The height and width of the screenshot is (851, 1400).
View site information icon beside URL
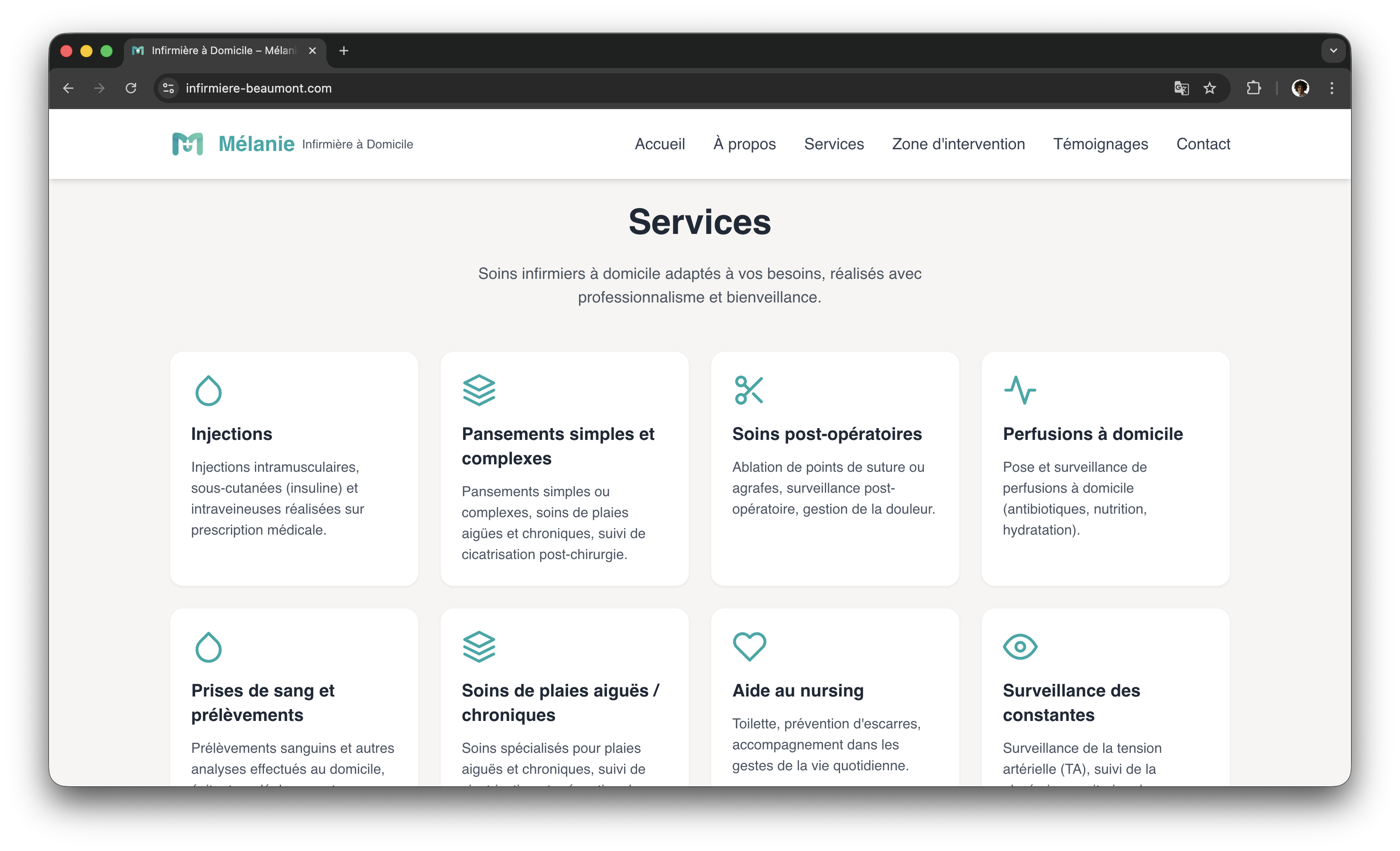point(168,88)
